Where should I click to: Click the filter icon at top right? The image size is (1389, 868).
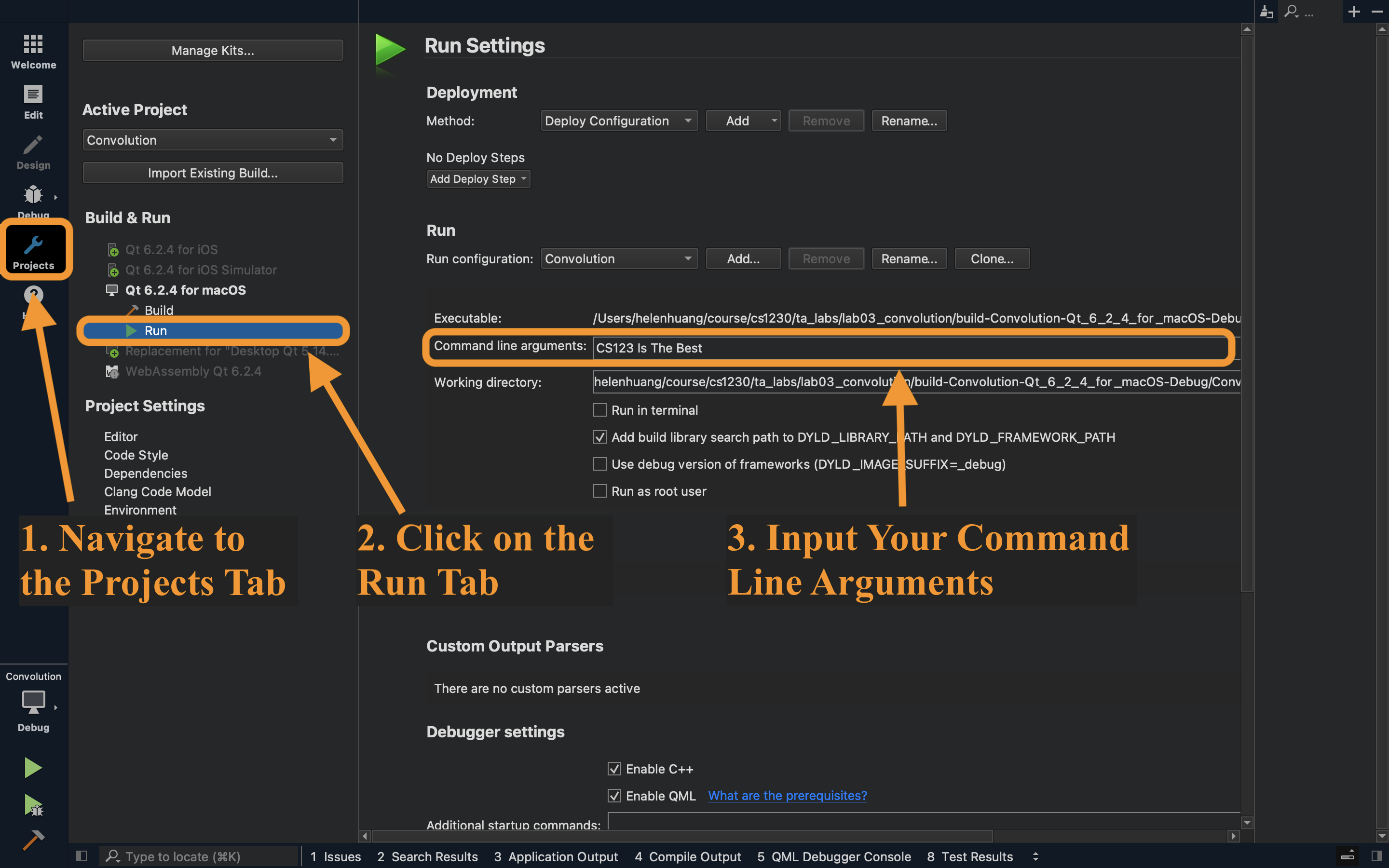coord(1267,12)
